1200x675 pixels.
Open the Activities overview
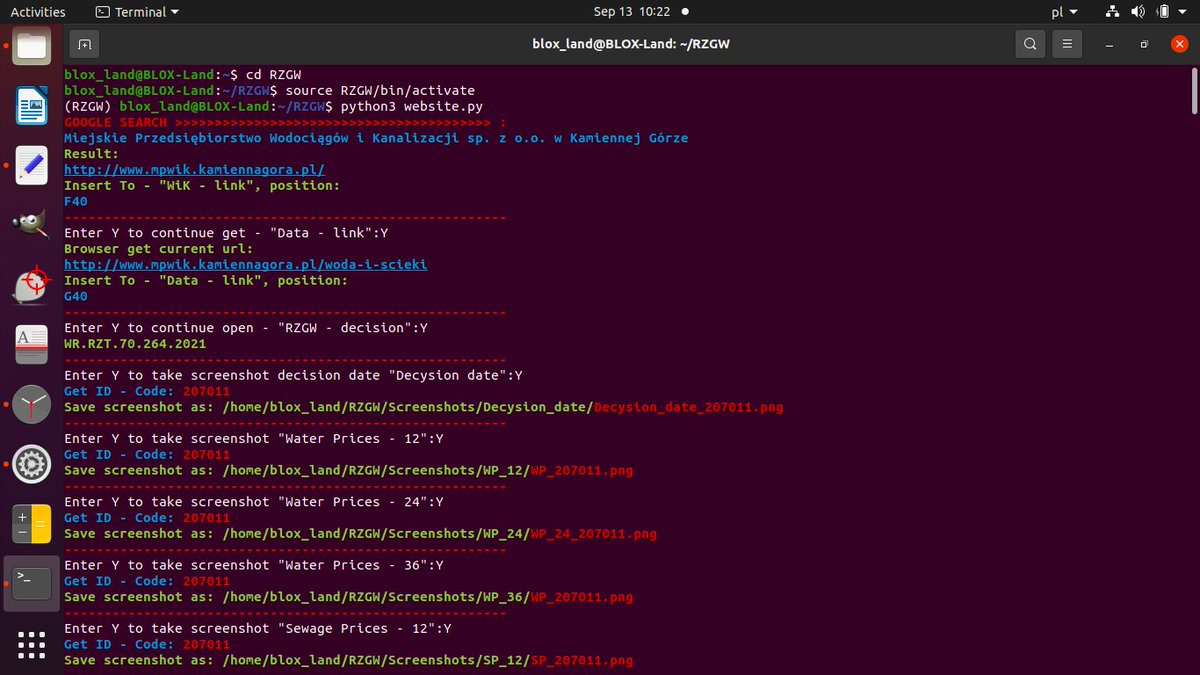pyautogui.click(x=37, y=11)
